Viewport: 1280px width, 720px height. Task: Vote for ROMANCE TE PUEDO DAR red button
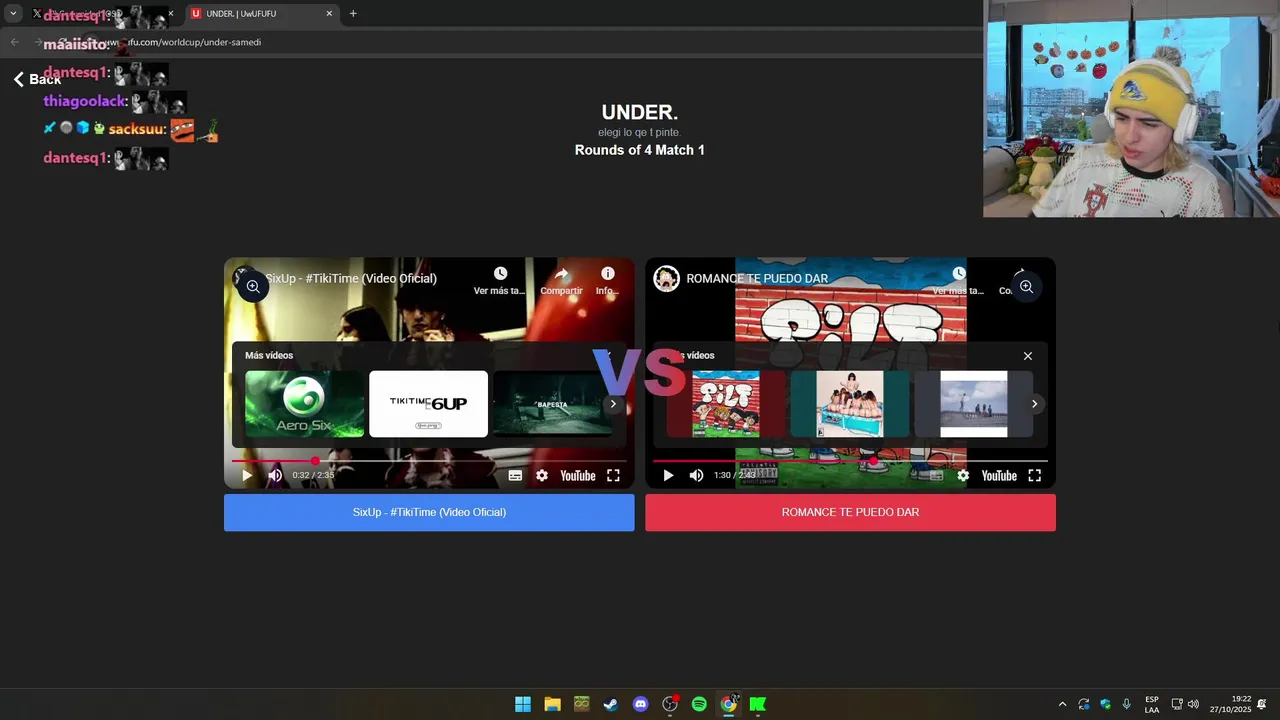850,512
